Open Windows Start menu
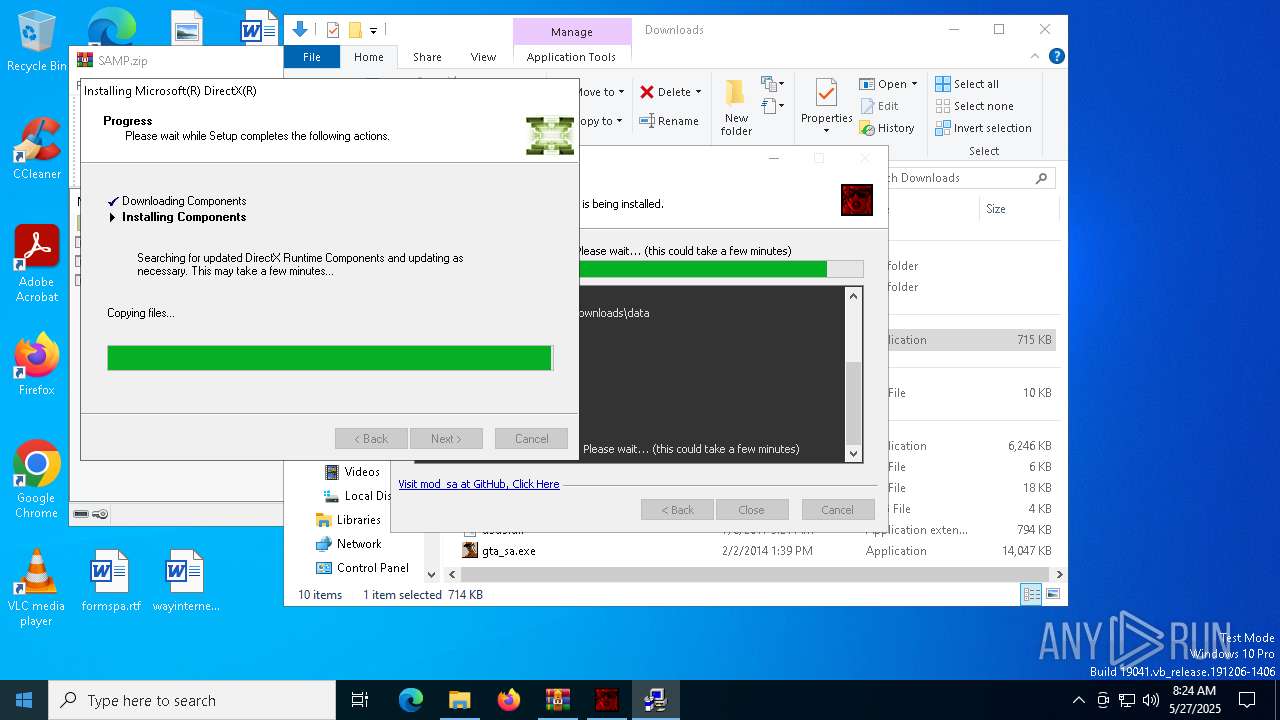Viewport: 1280px width, 720px height. pyautogui.click(x=24, y=700)
